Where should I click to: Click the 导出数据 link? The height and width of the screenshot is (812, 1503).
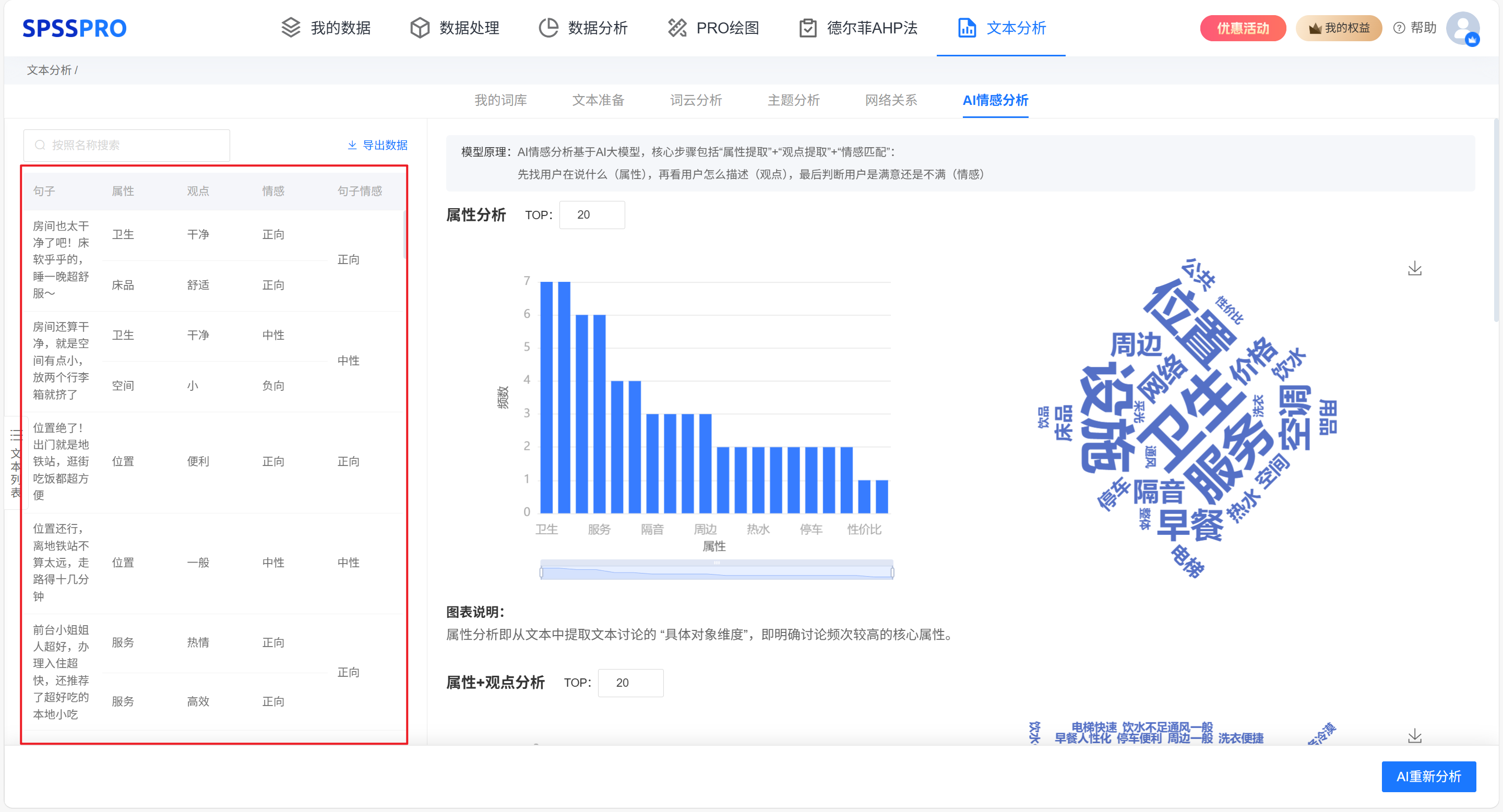coord(377,145)
